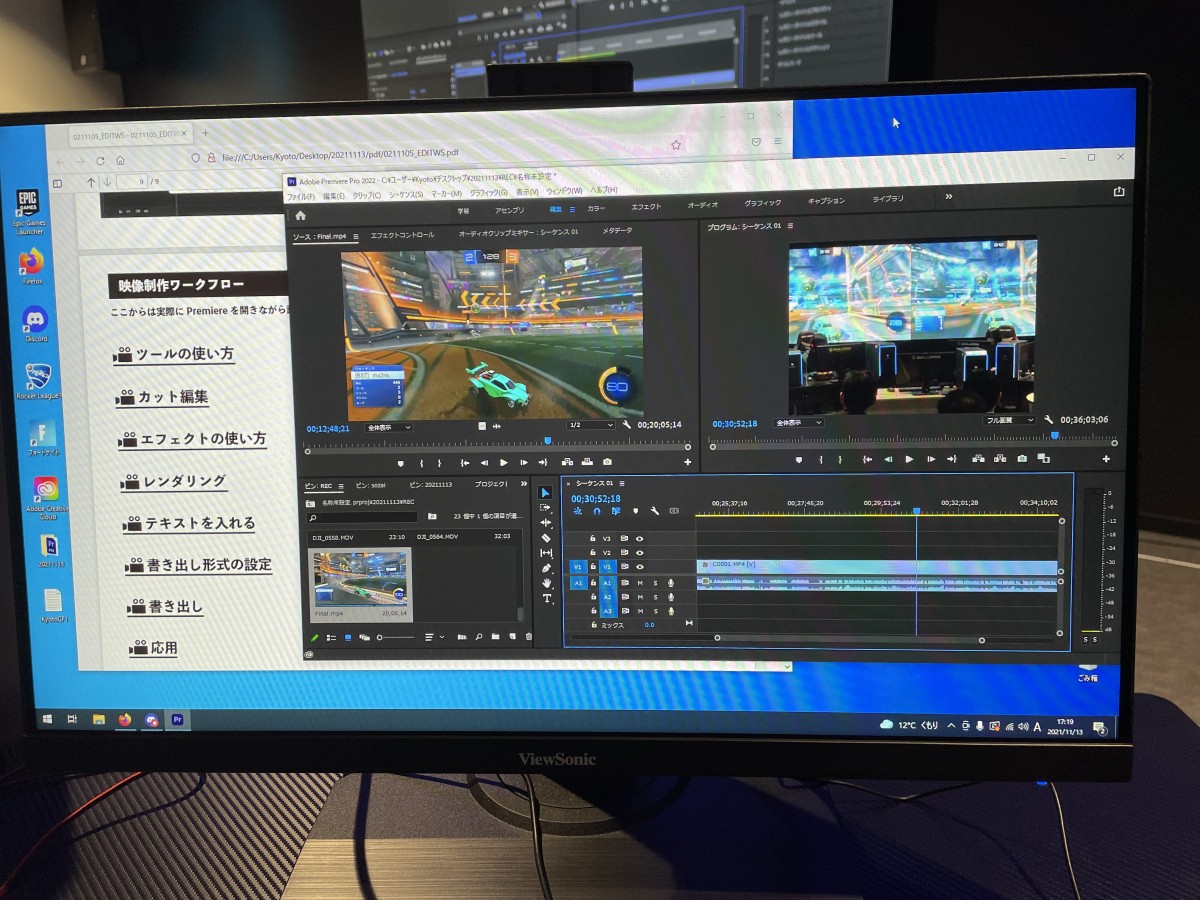
Task: Toggle the Snap magnet icon in timeline
Action: (597, 511)
